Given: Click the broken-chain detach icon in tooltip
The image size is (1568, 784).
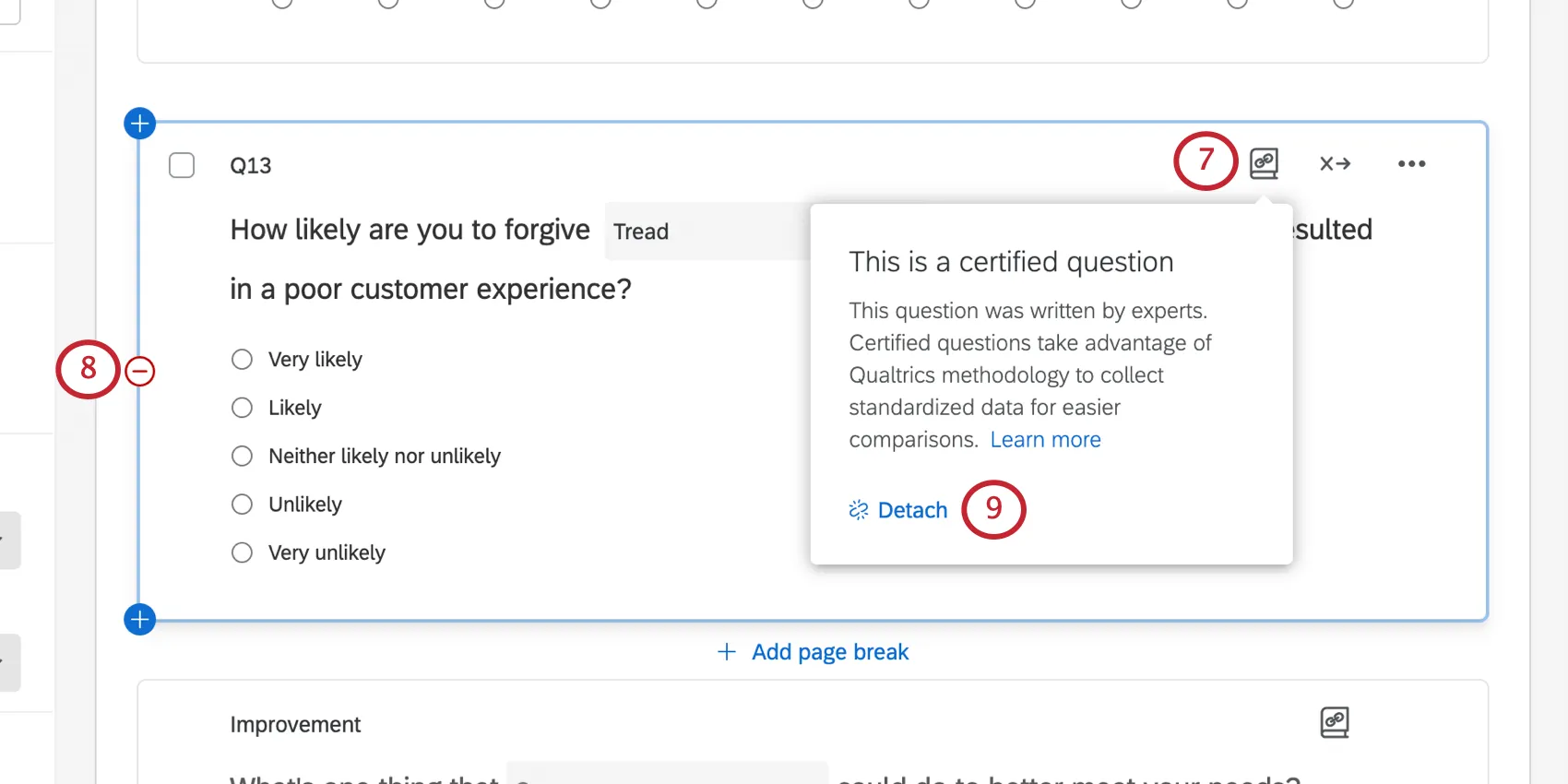Looking at the screenshot, I should coord(858,509).
